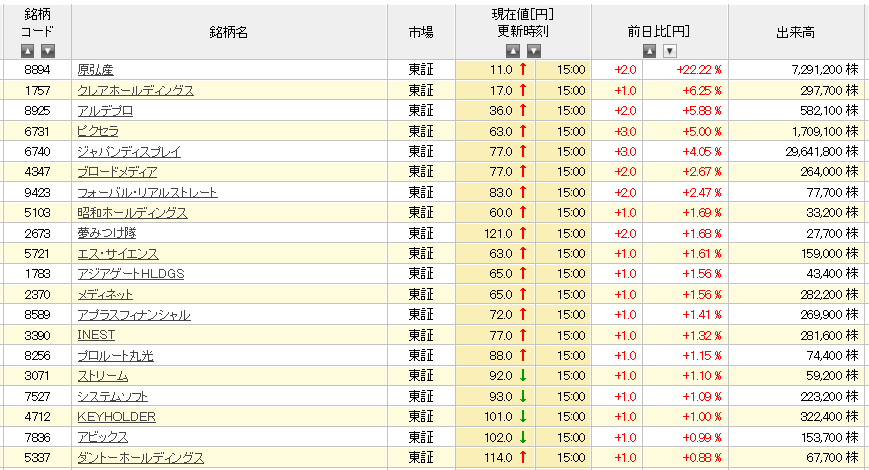Click volume 27,700 株
The width and height of the screenshot is (869, 470).
click(x=832, y=233)
